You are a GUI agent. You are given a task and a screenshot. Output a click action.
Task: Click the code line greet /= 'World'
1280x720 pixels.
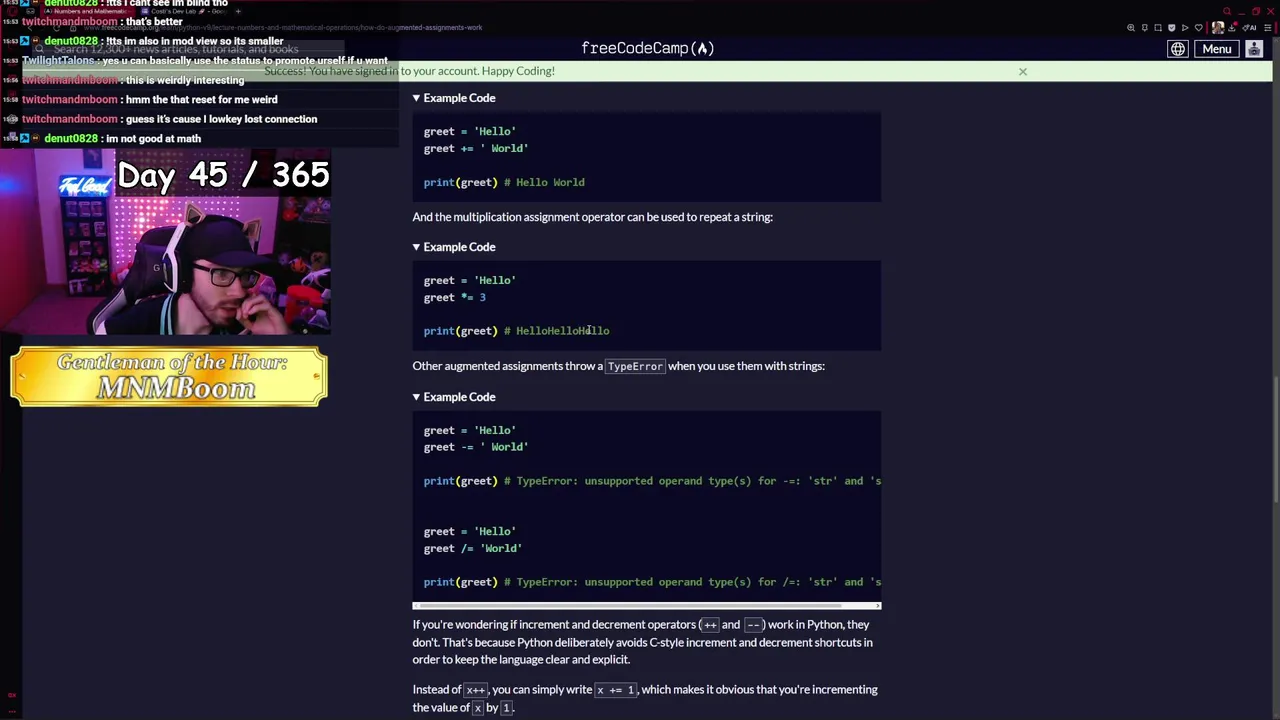click(473, 548)
